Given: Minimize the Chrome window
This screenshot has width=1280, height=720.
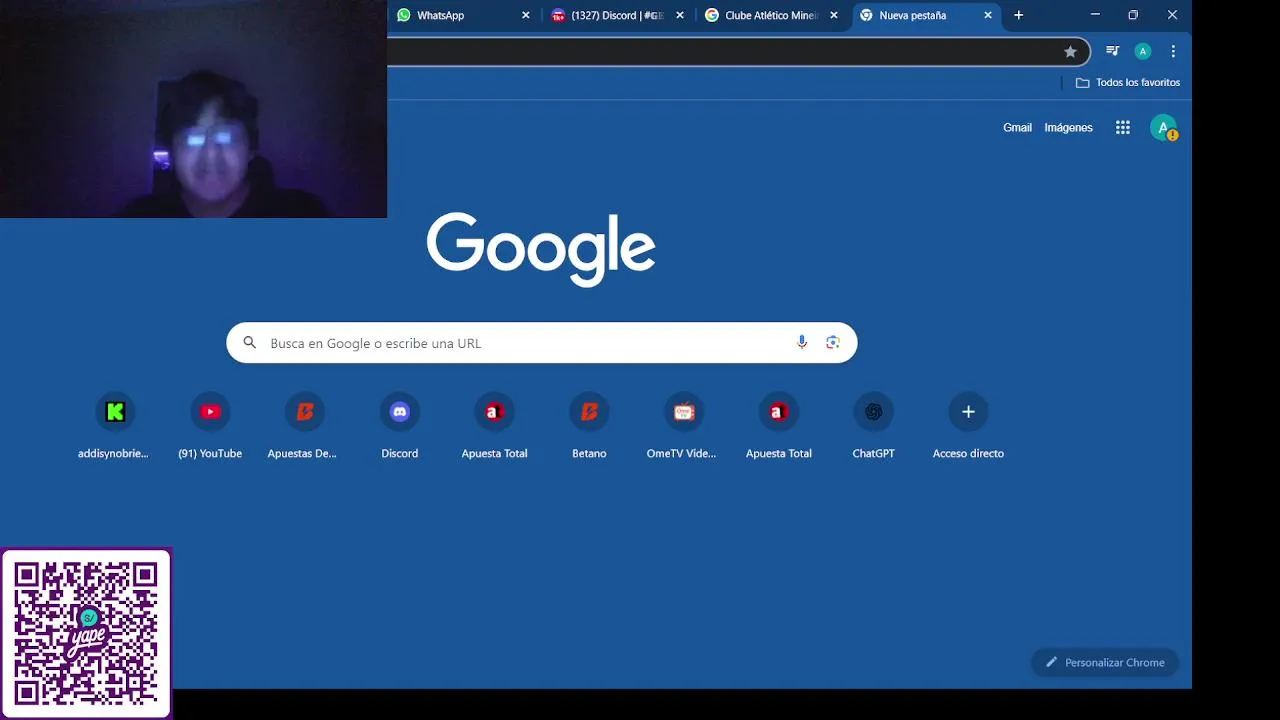Looking at the screenshot, I should point(1095,15).
